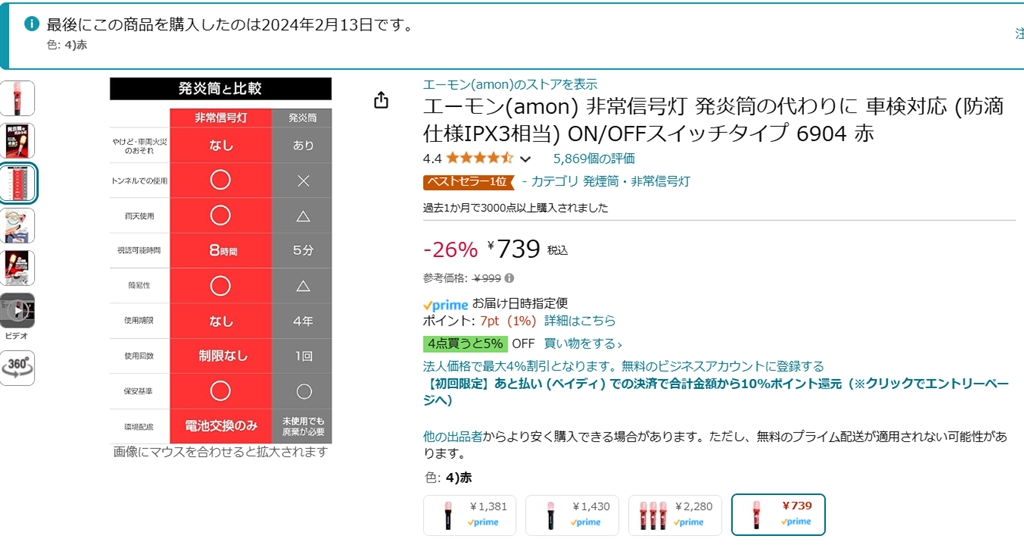Image resolution: width=1024 pixels, height=554 pixels.
Task: Click the info icon in purchase notice
Action: (x=31, y=24)
